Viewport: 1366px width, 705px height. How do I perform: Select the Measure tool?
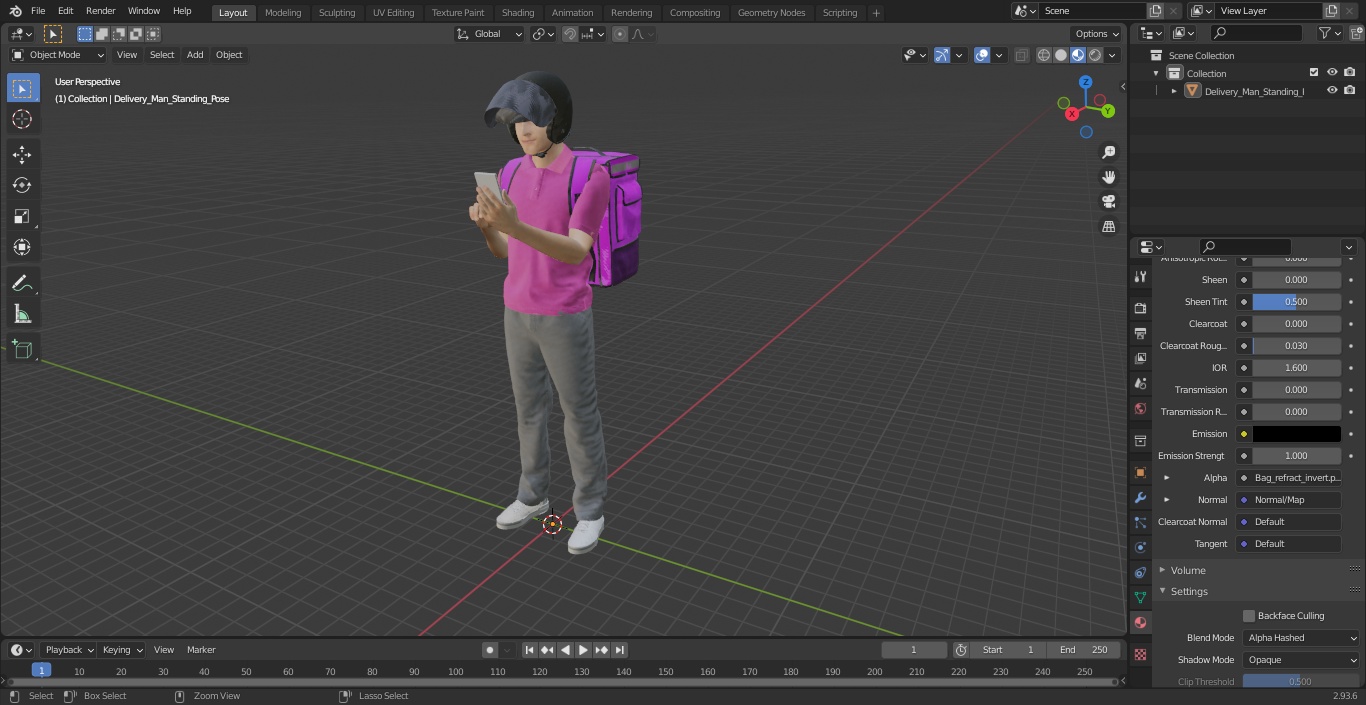(22, 315)
